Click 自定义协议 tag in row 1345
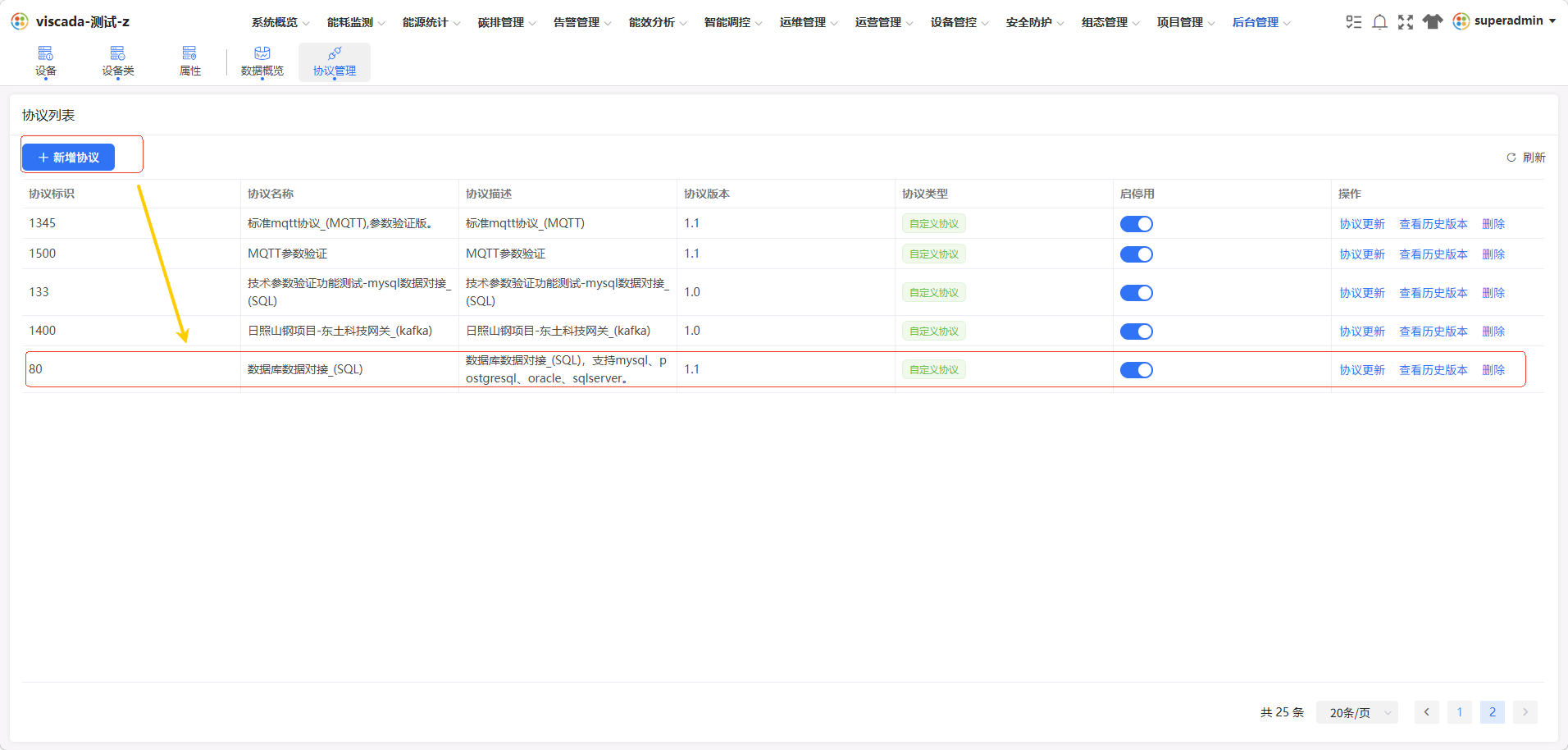The image size is (1568, 750). (934, 224)
